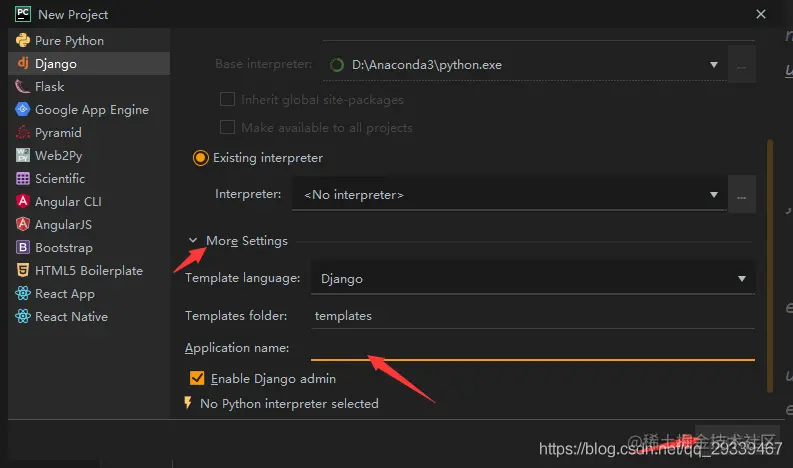
Task: Click the React App atom icon
Action: (x=23, y=293)
